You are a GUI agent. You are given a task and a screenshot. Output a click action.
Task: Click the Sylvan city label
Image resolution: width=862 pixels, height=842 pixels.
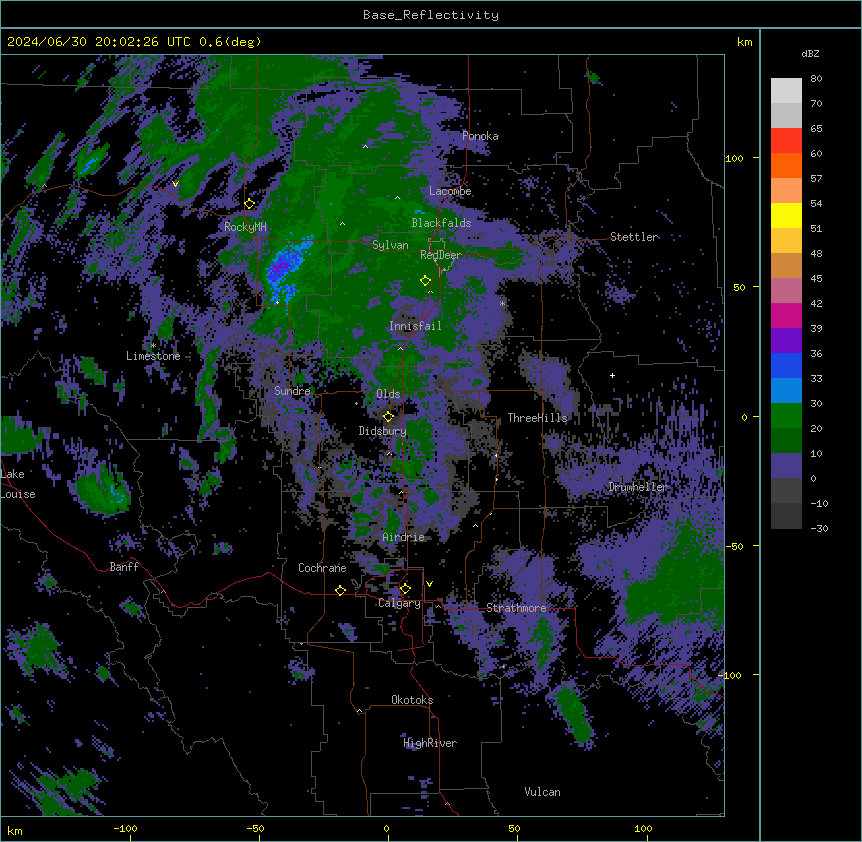click(x=390, y=245)
